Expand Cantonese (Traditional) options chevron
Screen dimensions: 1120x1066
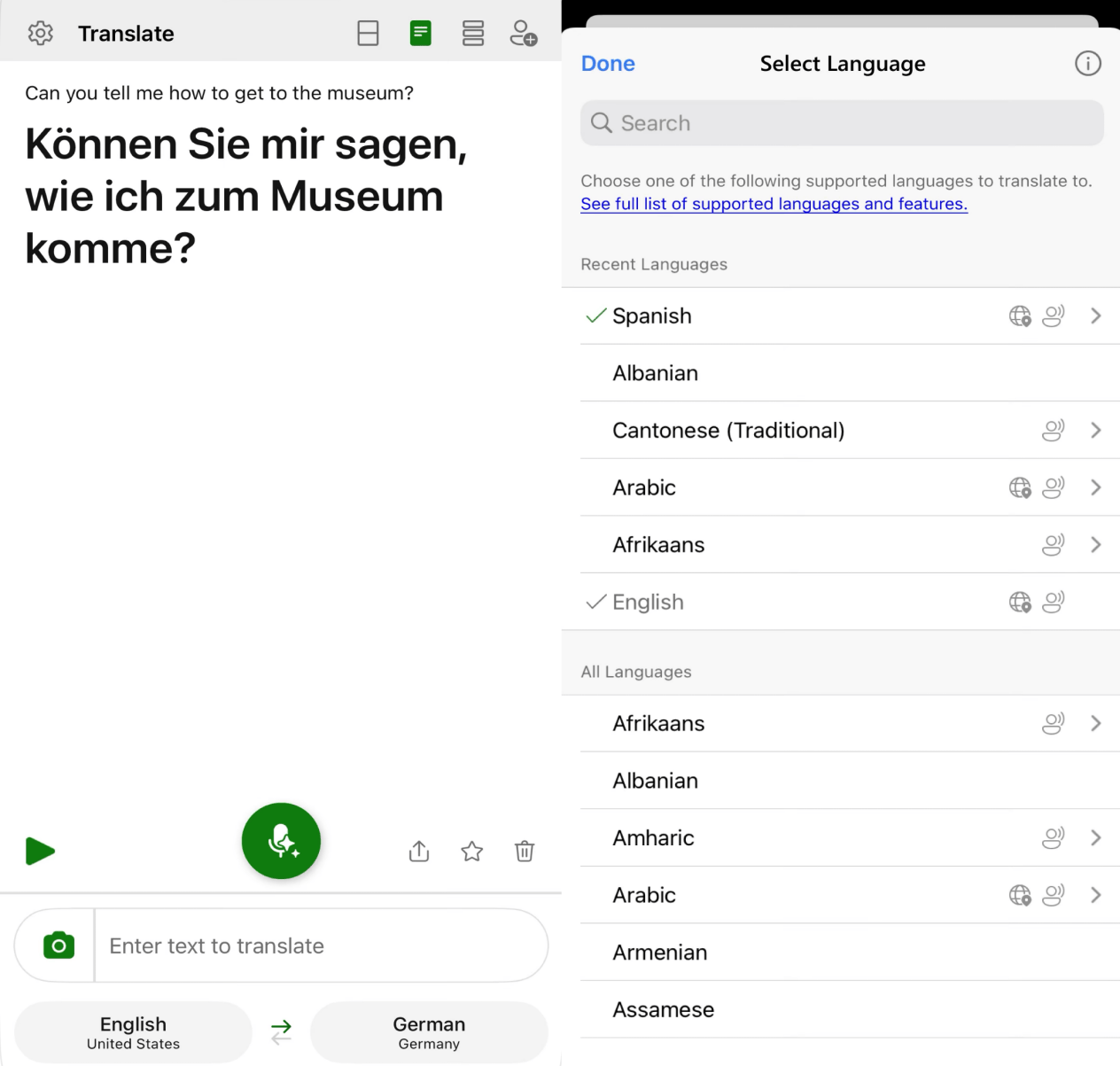(1096, 431)
